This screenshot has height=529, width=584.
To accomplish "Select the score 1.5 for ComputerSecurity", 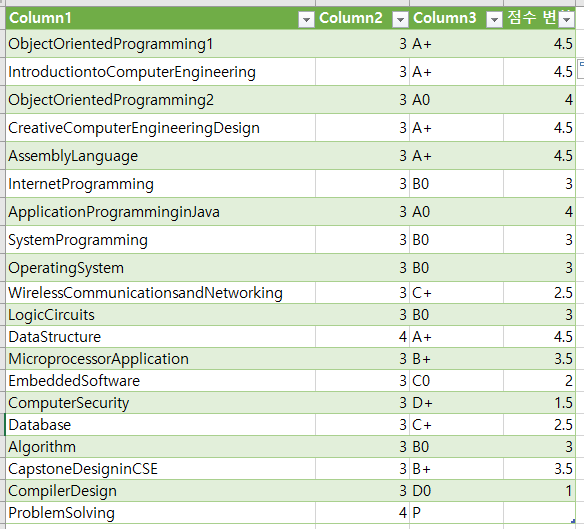I will [x=539, y=403].
